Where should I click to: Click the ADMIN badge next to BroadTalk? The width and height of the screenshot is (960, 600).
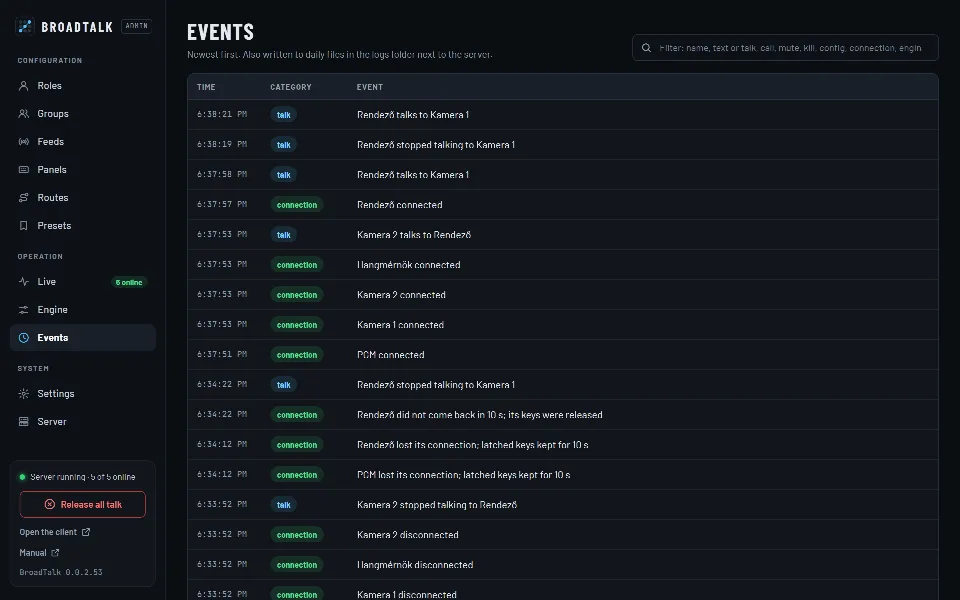point(137,26)
